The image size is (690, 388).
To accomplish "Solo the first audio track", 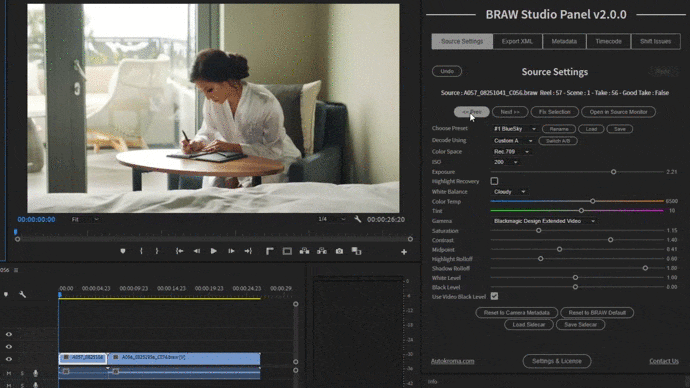I will [22, 373].
